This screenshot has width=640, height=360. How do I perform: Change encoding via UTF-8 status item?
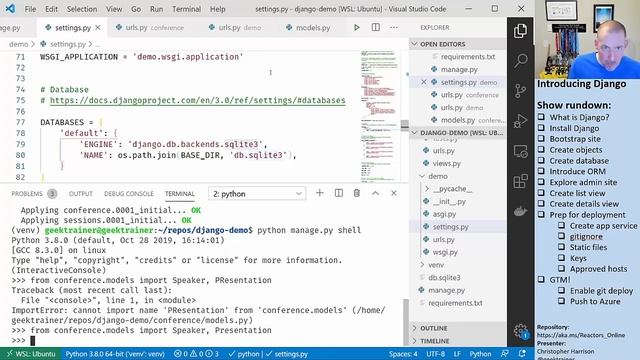[436, 354]
